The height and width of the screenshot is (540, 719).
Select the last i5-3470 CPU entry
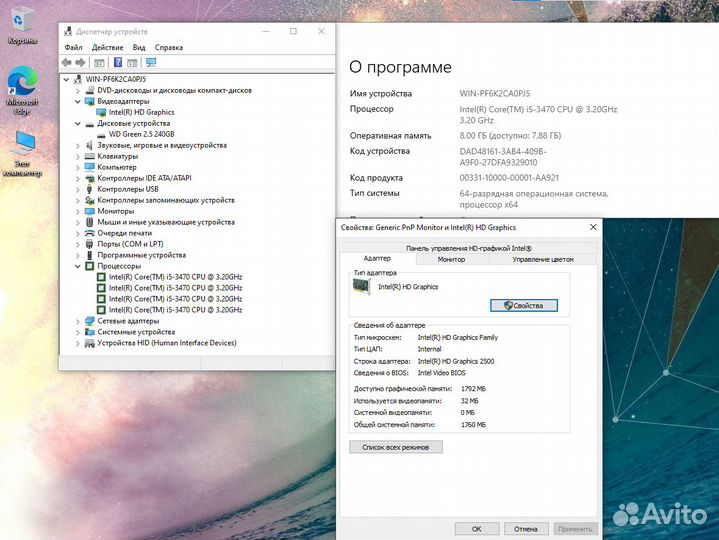pyautogui.click(x=175, y=310)
